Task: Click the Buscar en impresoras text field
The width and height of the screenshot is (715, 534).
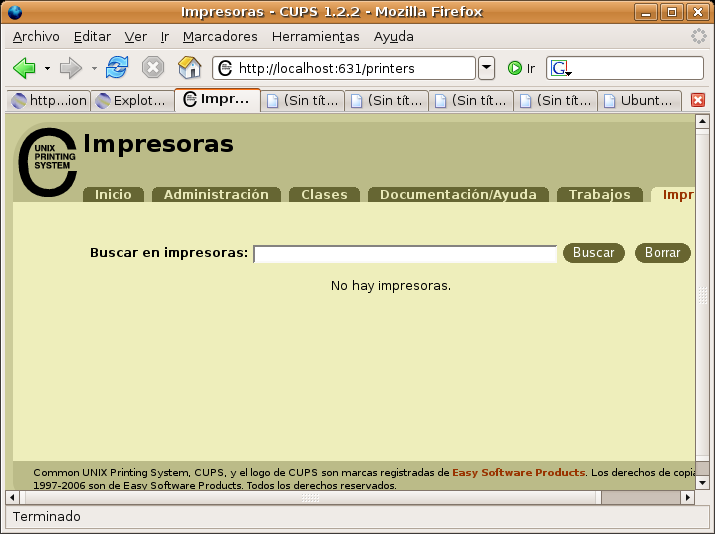Action: [x=405, y=254]
